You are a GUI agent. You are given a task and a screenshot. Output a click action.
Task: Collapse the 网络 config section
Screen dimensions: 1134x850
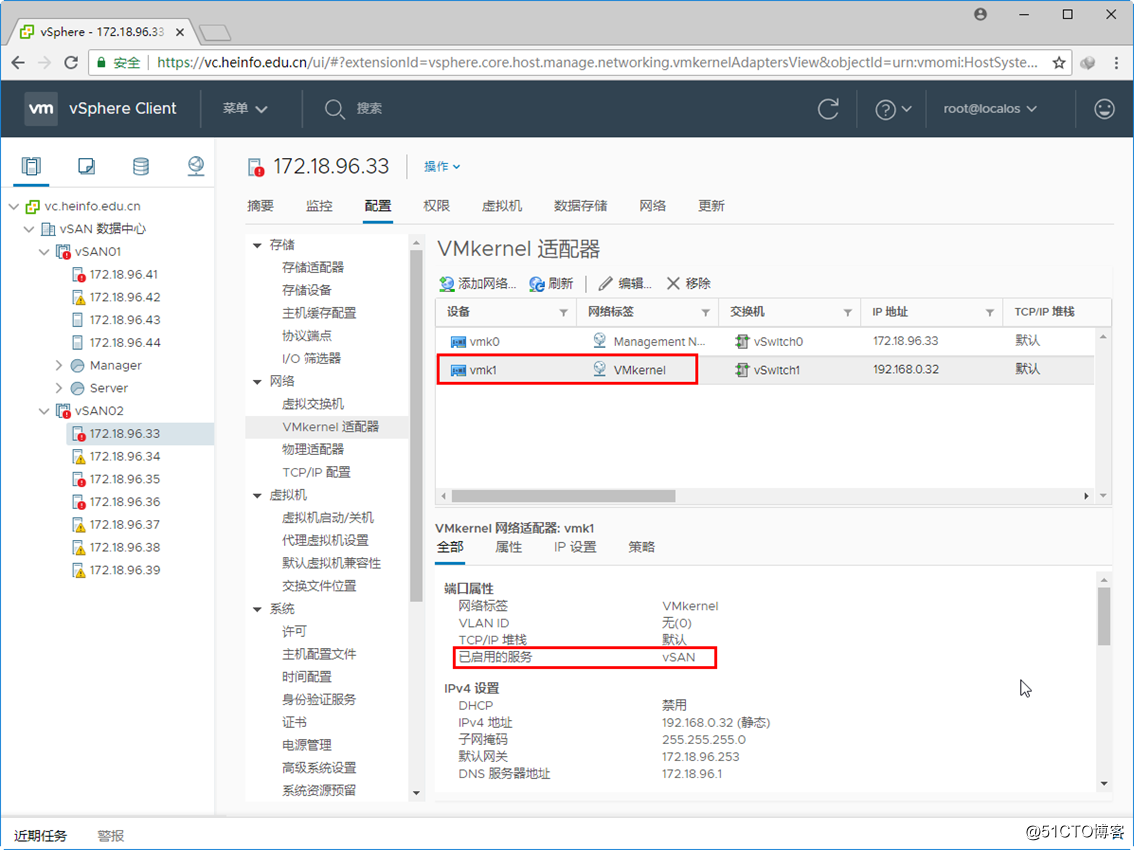pos(257,382)
